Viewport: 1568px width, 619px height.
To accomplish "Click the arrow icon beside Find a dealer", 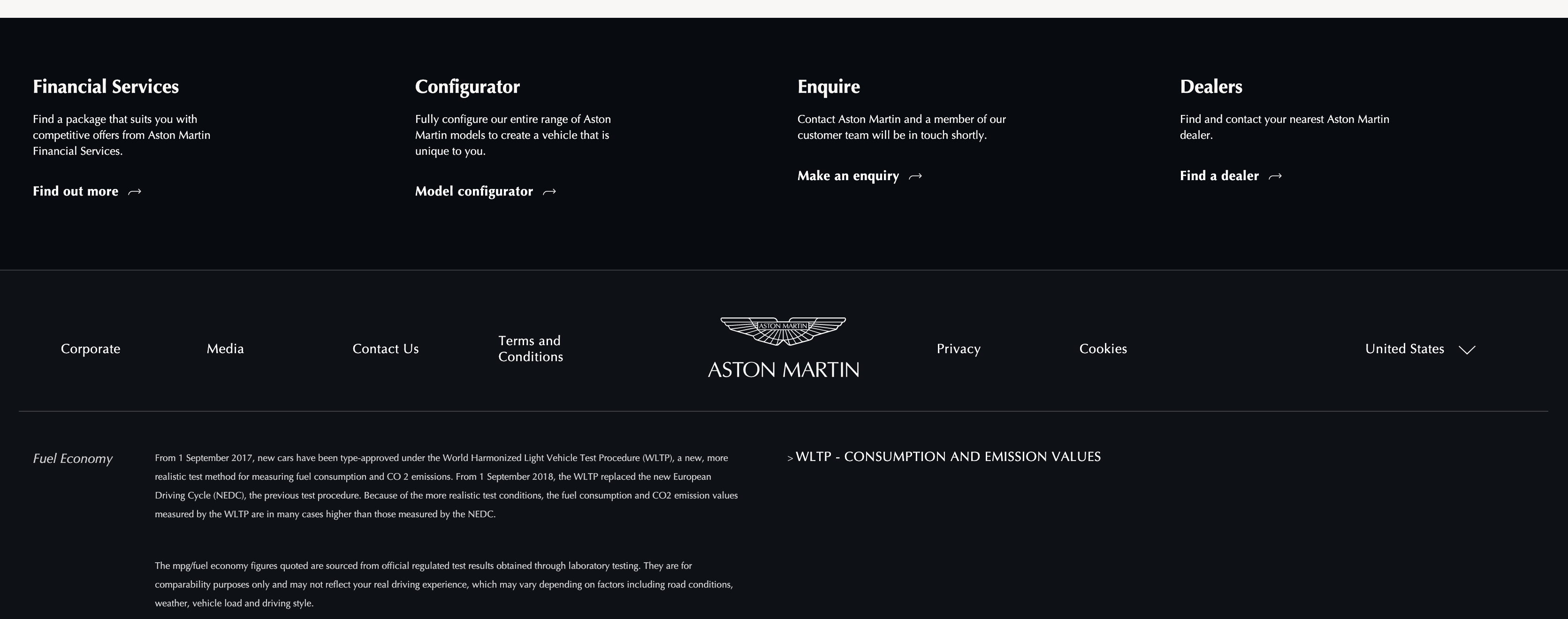I will tap(1275, 176).
